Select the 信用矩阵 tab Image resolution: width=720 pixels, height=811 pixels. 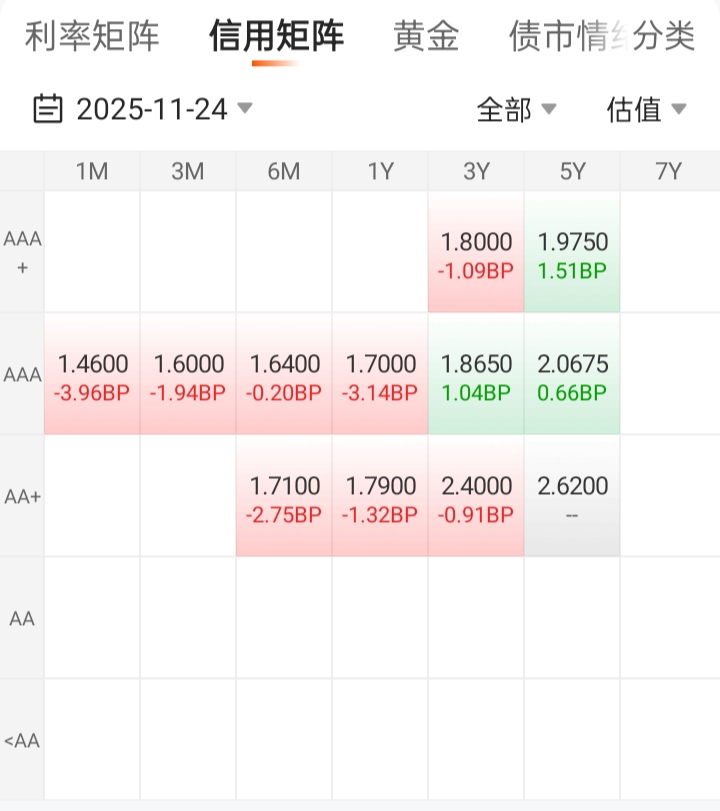click(x=276, y=37)
